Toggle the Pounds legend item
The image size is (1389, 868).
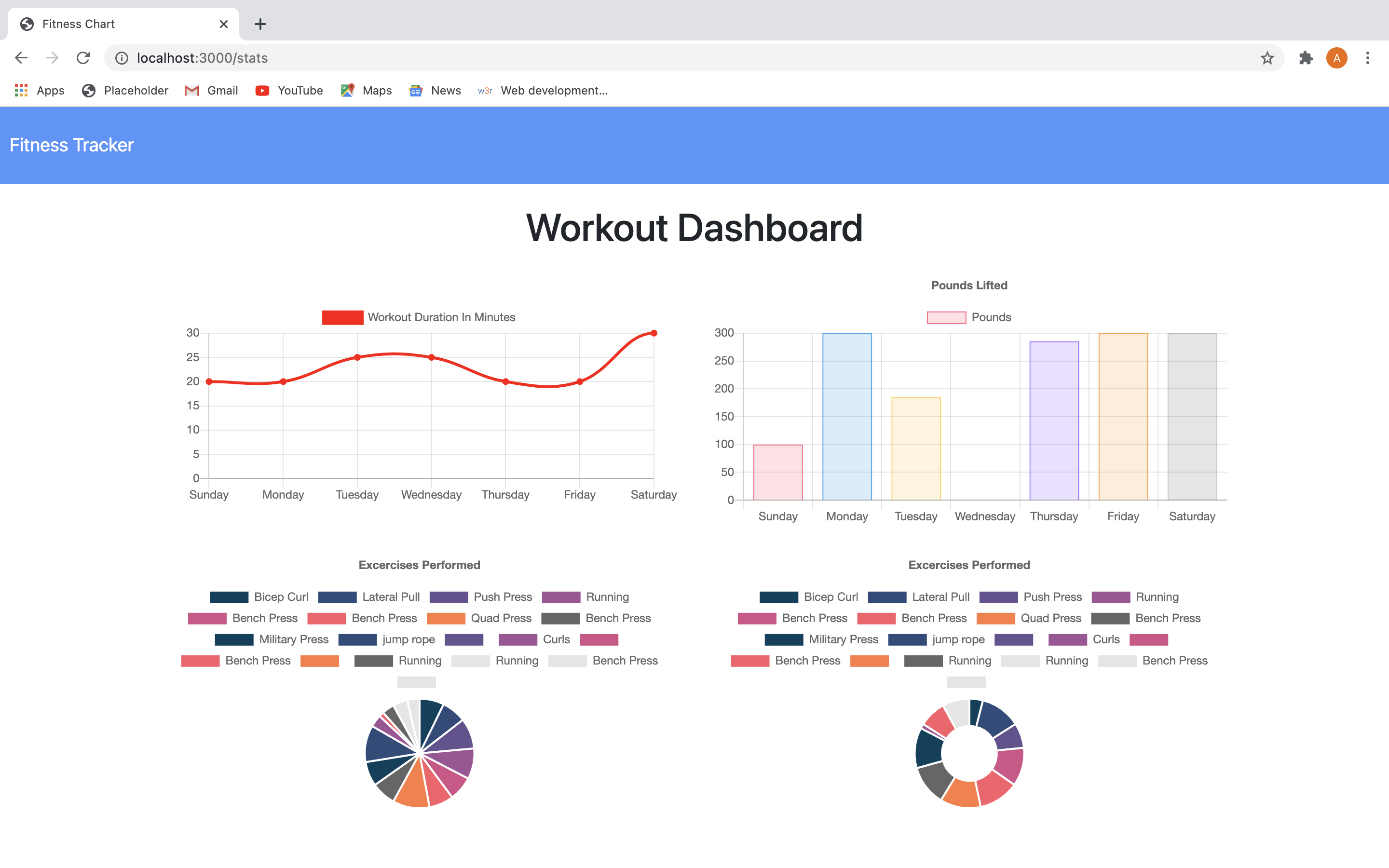click(x=969, y=317)
